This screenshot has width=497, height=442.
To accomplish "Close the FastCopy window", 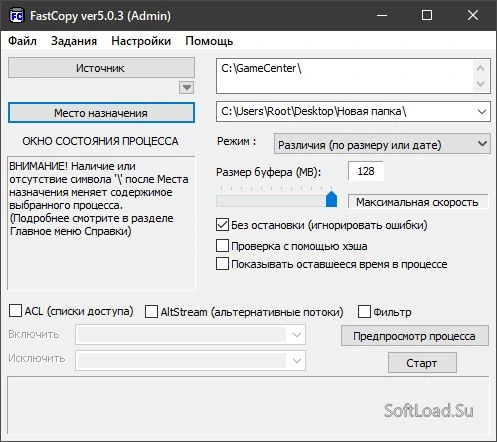I will (x=473, y=15).
